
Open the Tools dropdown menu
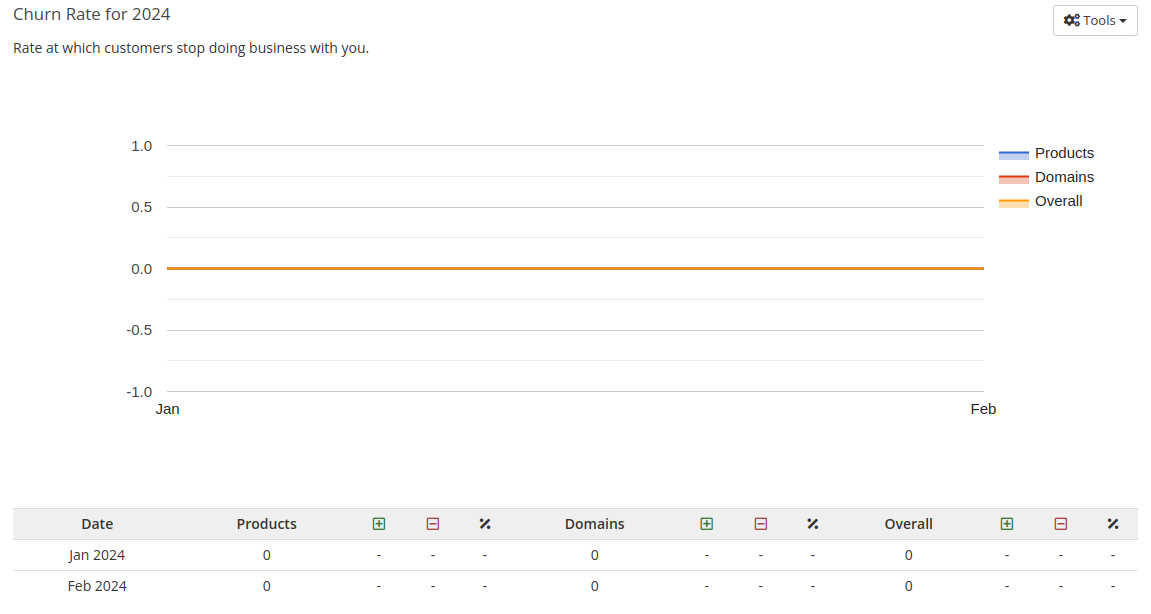(1095, 21)
